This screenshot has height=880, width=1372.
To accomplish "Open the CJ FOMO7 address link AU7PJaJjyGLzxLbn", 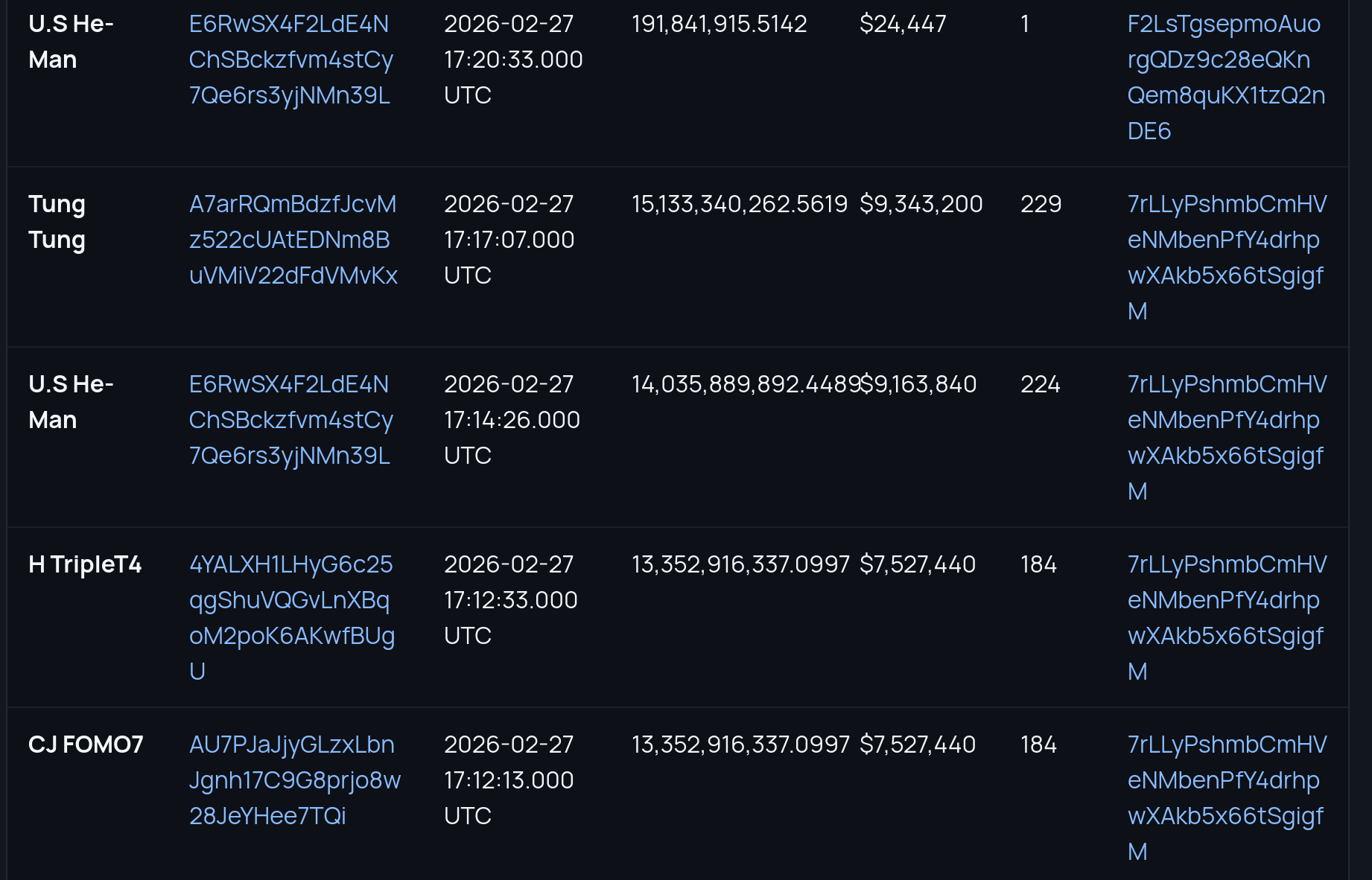I will click(293, 779).
